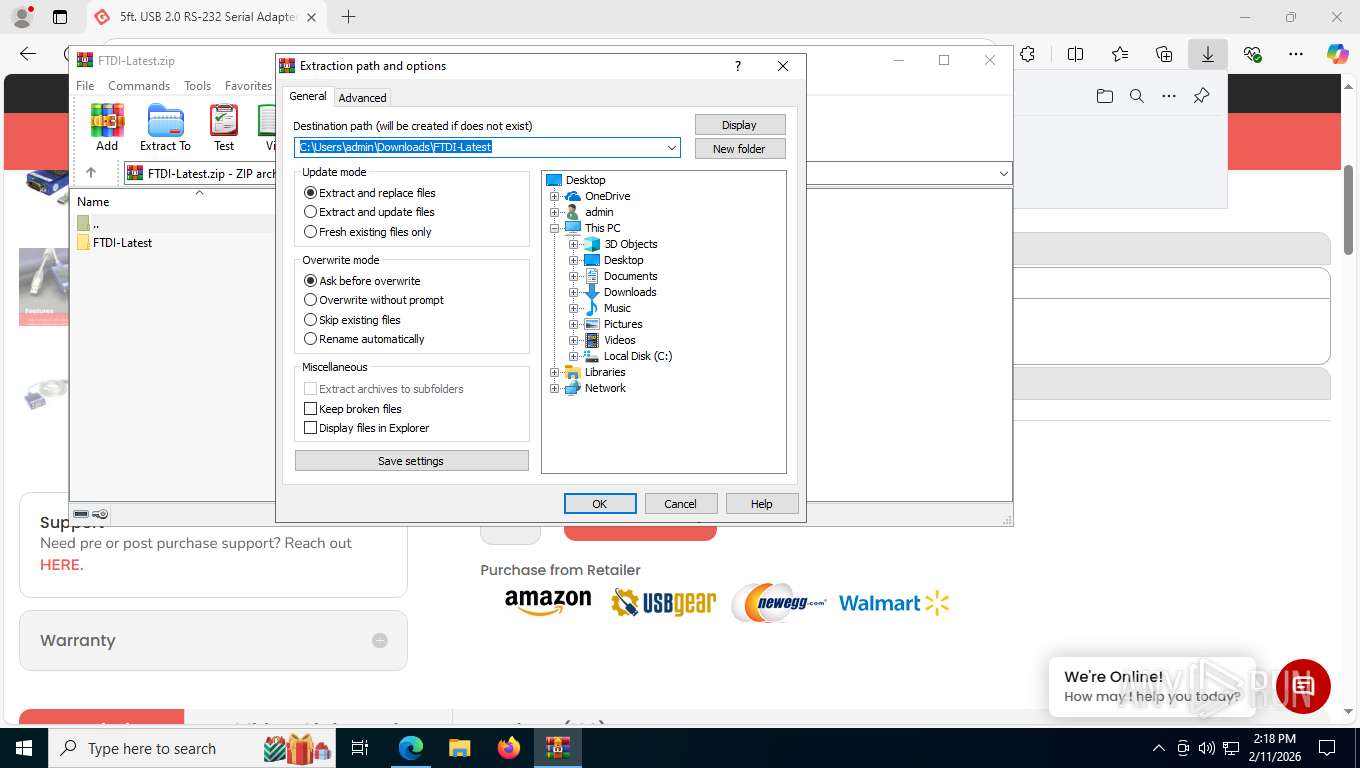Collapse This PC node in tree
1360x768 pixels.
click(x=555, y=228)
